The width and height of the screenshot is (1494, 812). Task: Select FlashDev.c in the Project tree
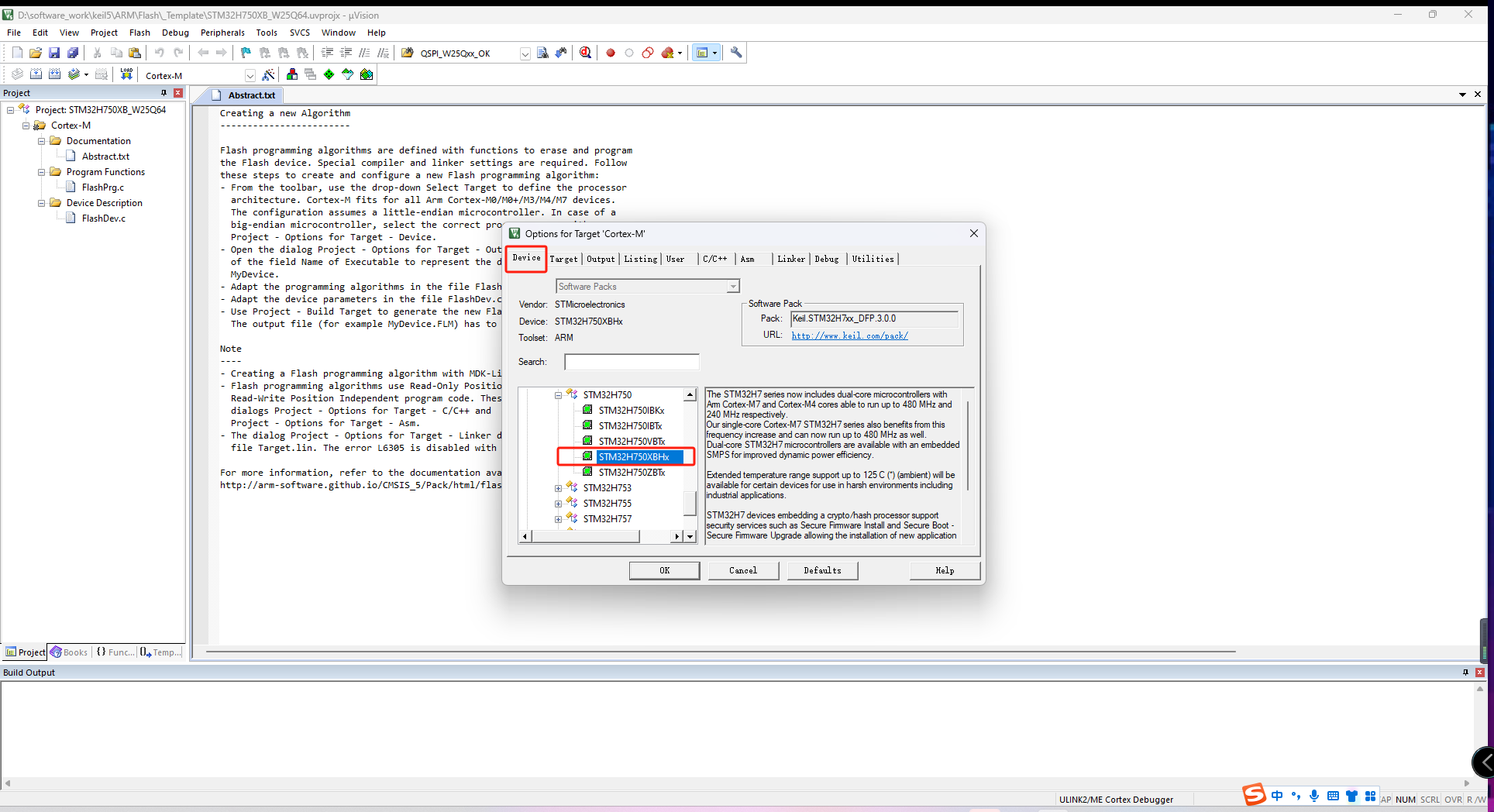point(103,218)
